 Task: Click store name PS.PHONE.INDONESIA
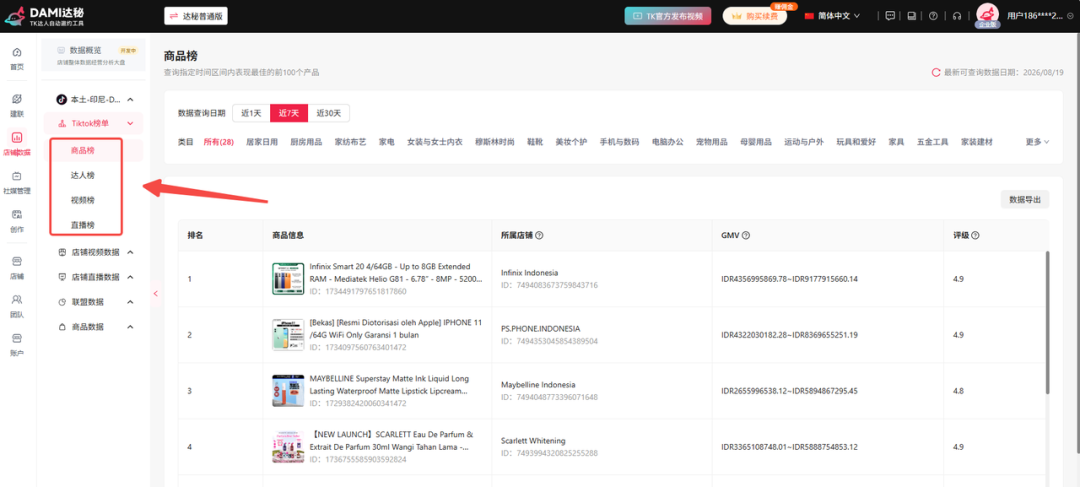click(541, 329)
